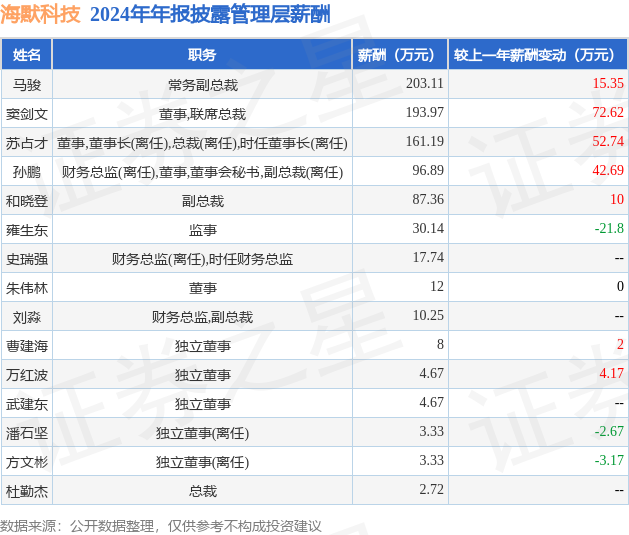Click the 监事 position cell
Viewport: 629px width, 535px height.
click(203, 230)
